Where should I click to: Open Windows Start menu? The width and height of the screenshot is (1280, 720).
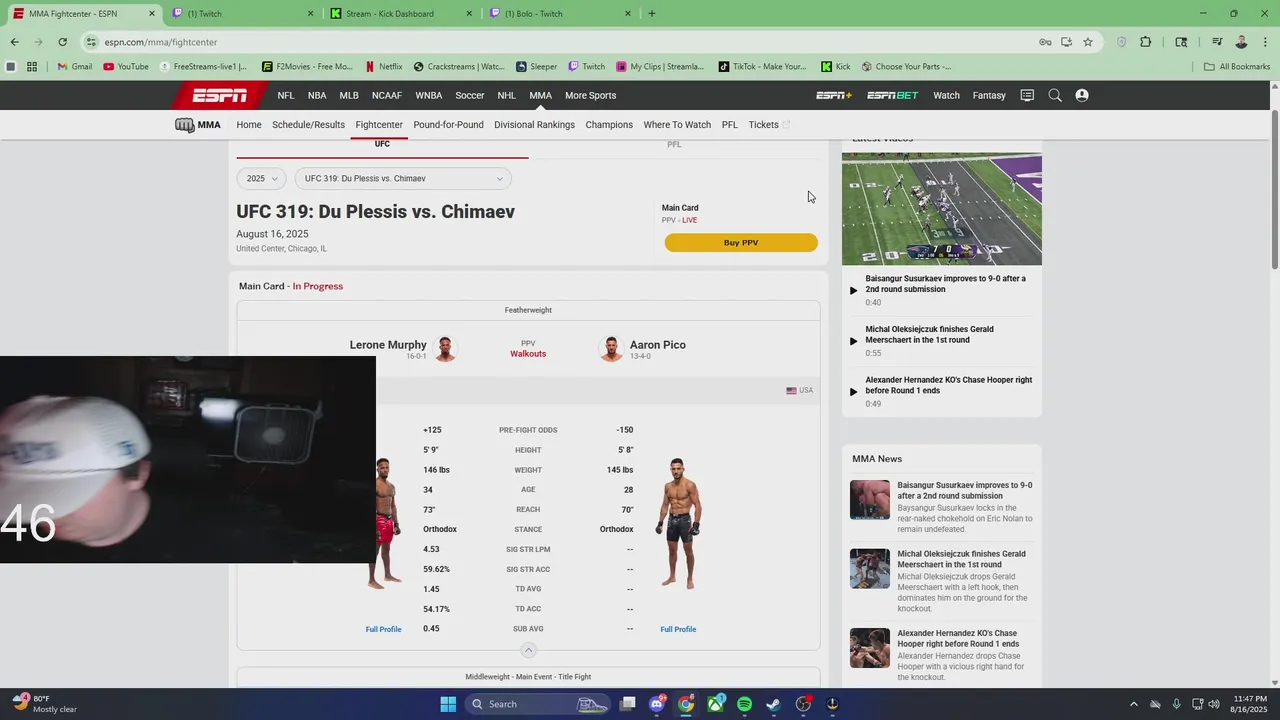click(x=448, y=704)
